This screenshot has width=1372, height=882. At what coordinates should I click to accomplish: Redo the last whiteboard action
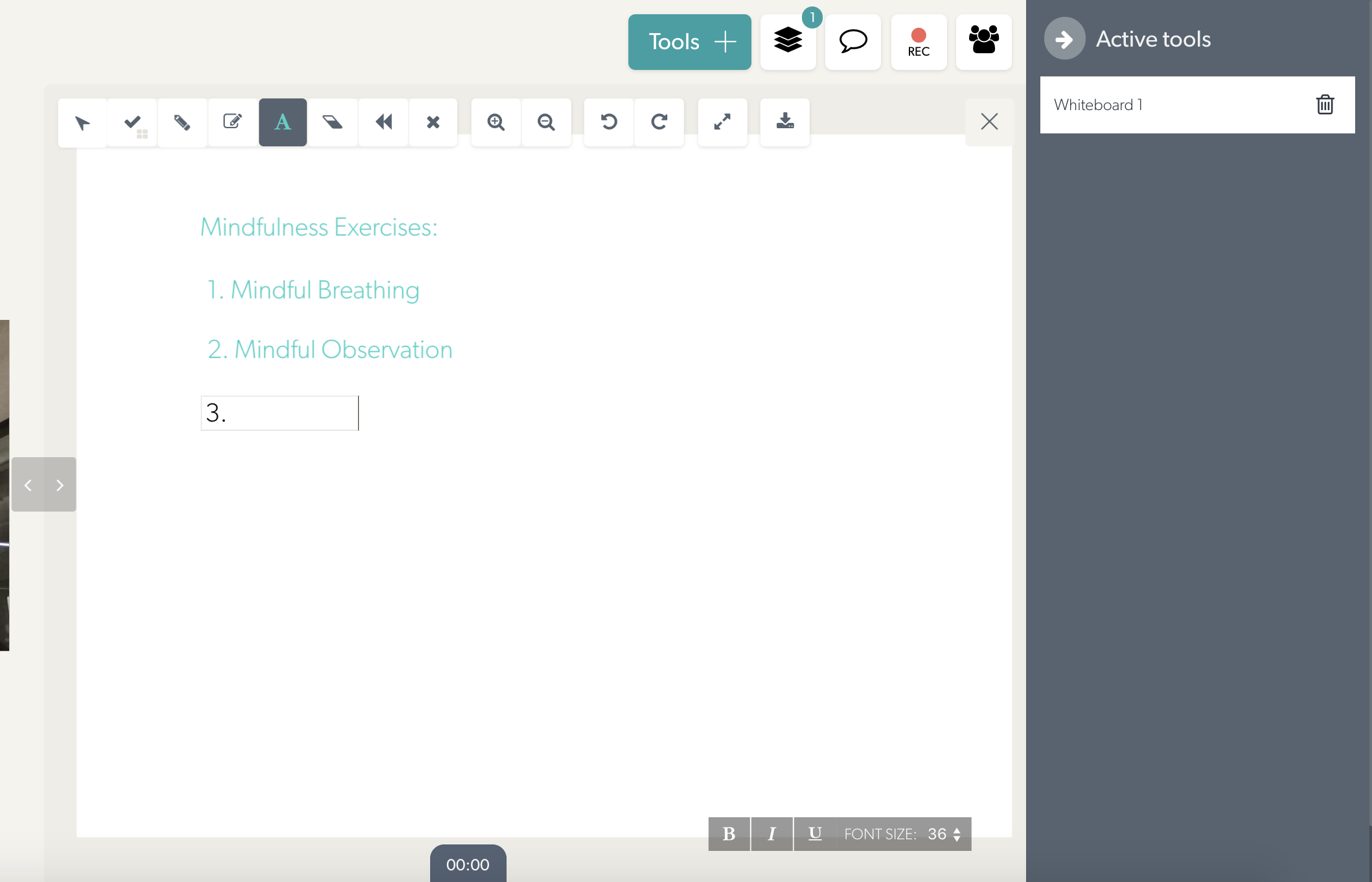(x=659, y=122)
